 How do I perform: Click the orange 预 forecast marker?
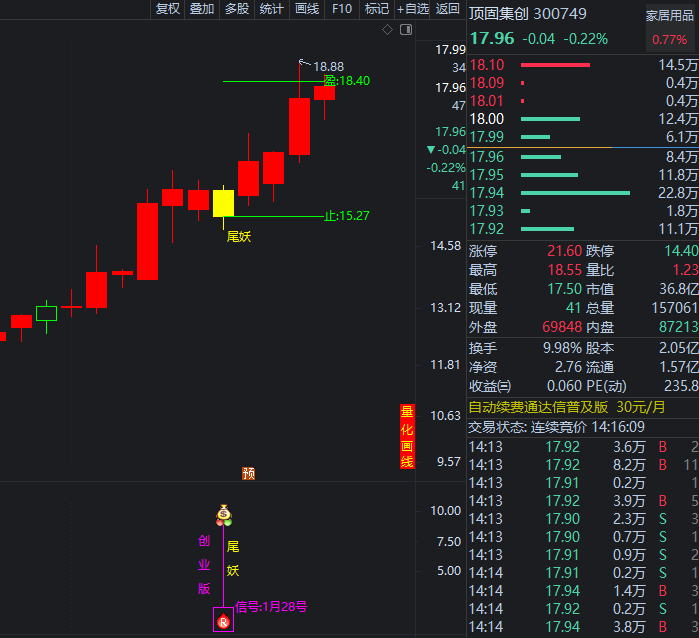tap(248, 473)
